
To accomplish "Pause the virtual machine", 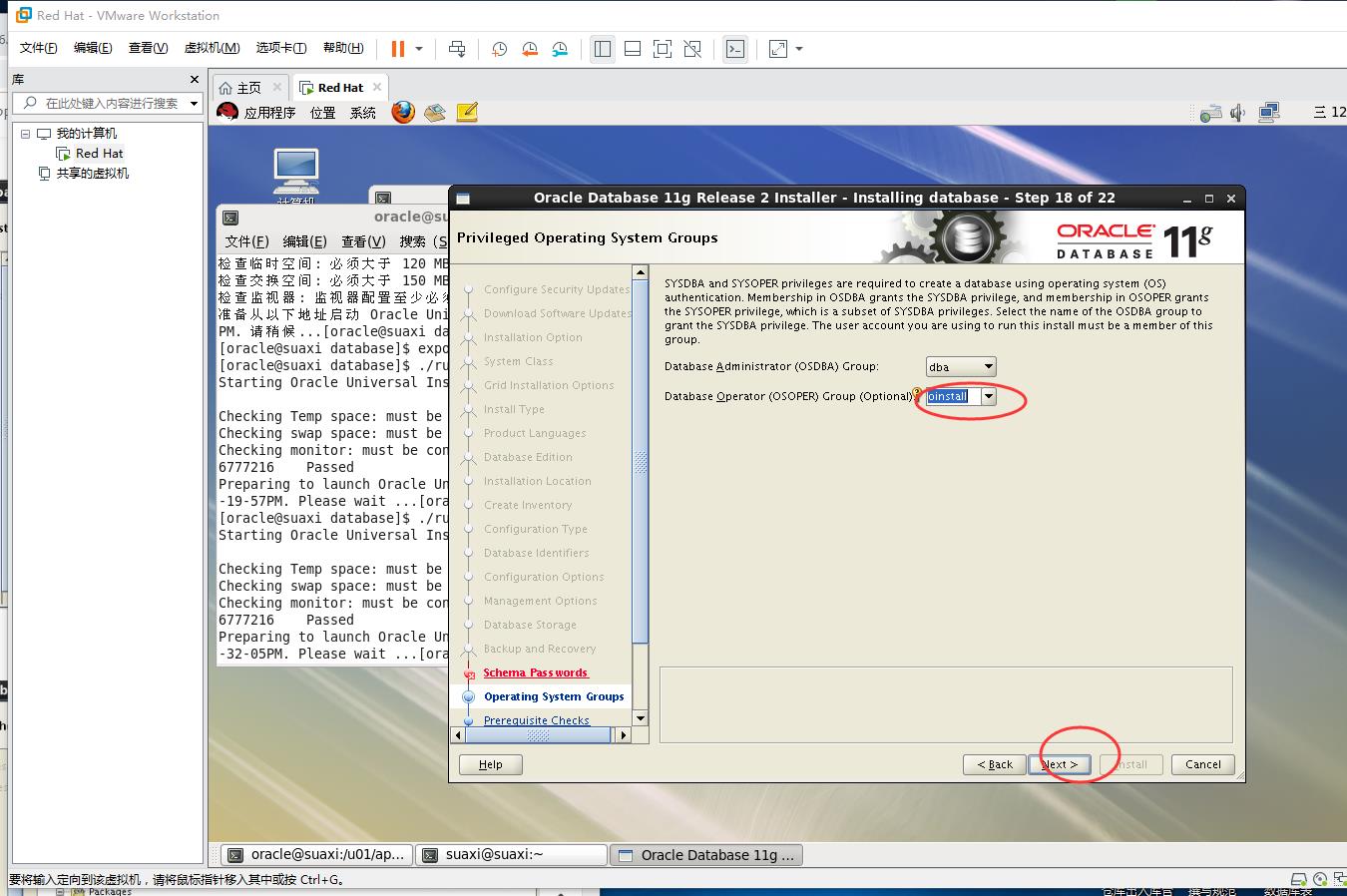I will [398, 49].
